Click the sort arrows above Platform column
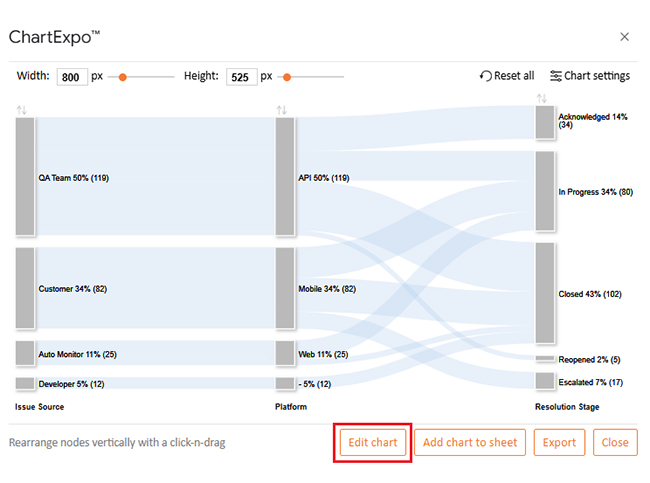Image resolution: width=650 pixels, height=483 pixels. pyautogui.click(x=282, y=109)
